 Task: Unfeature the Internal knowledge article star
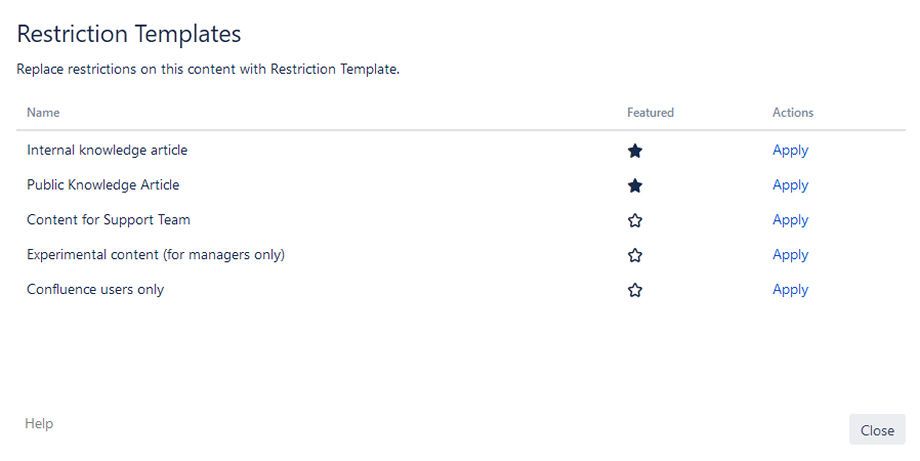click(x=635, y=151)
